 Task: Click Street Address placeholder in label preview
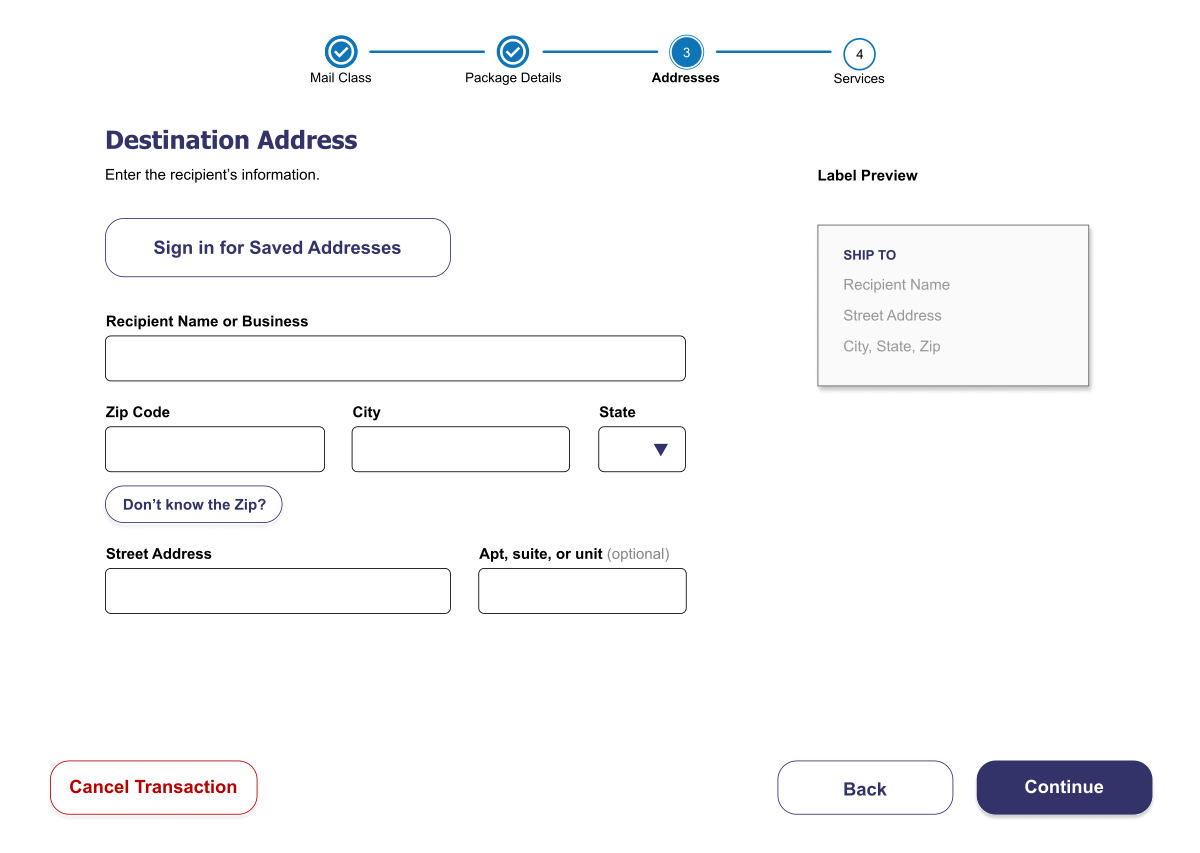893,316
